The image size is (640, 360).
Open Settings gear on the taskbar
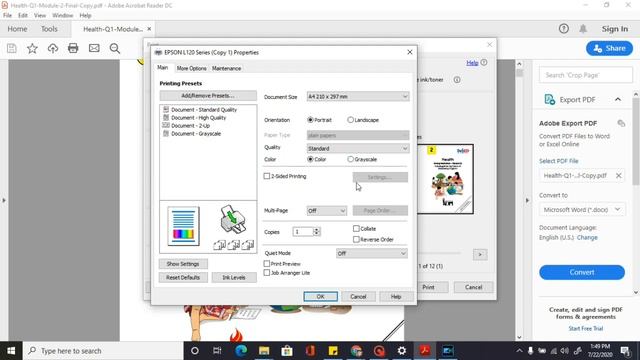tap(402, 351)
